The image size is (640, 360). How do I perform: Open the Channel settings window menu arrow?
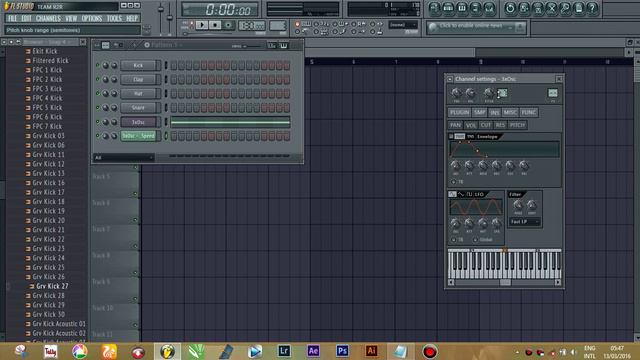pyautogui.click(x=450, y=79)
